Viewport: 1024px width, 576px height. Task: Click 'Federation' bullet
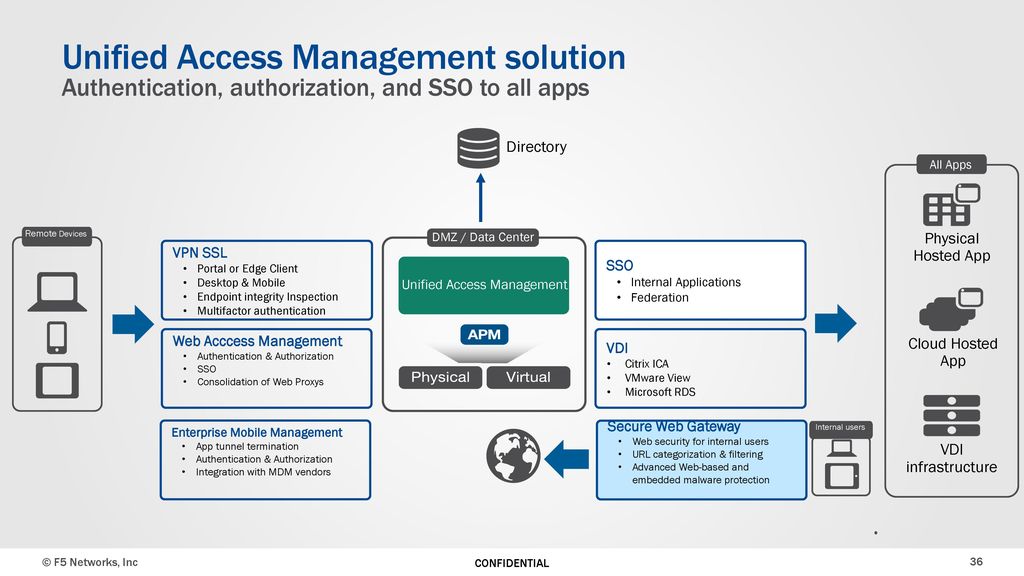(660, 298)
